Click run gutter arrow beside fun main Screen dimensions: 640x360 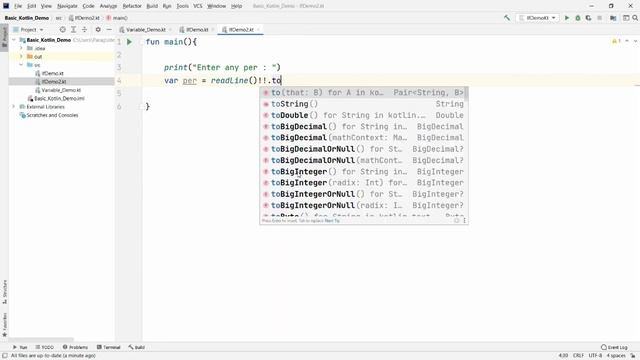[129, 42]
